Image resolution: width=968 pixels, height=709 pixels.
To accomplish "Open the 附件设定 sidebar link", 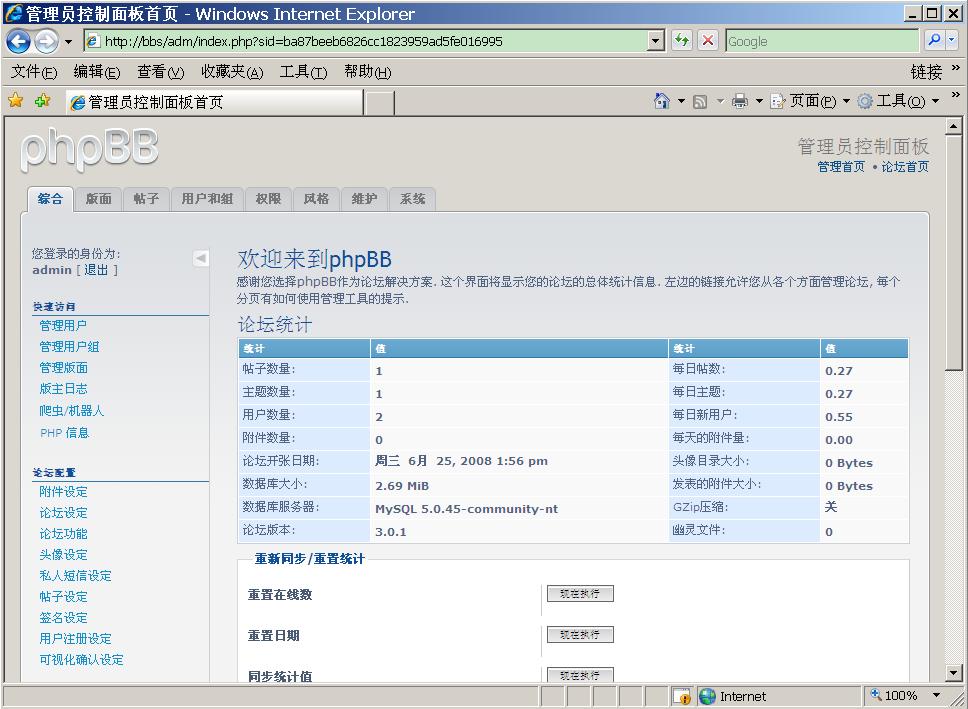I will pos(63,492).
